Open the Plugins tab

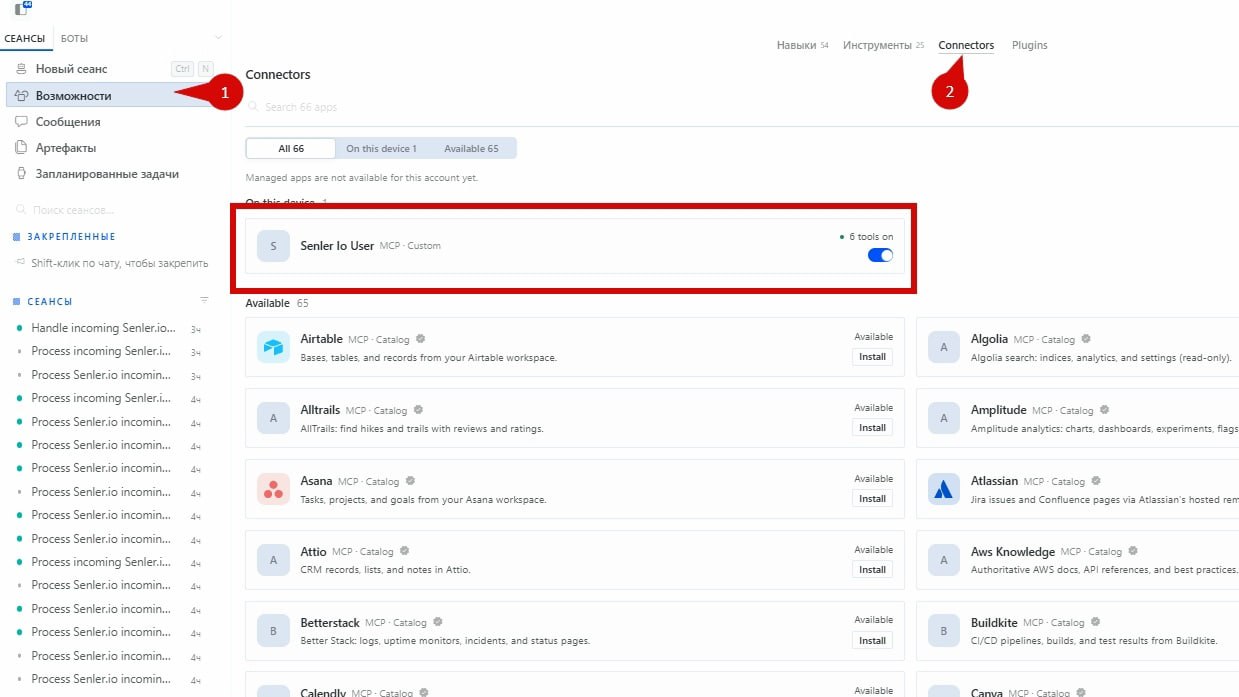1030,45
